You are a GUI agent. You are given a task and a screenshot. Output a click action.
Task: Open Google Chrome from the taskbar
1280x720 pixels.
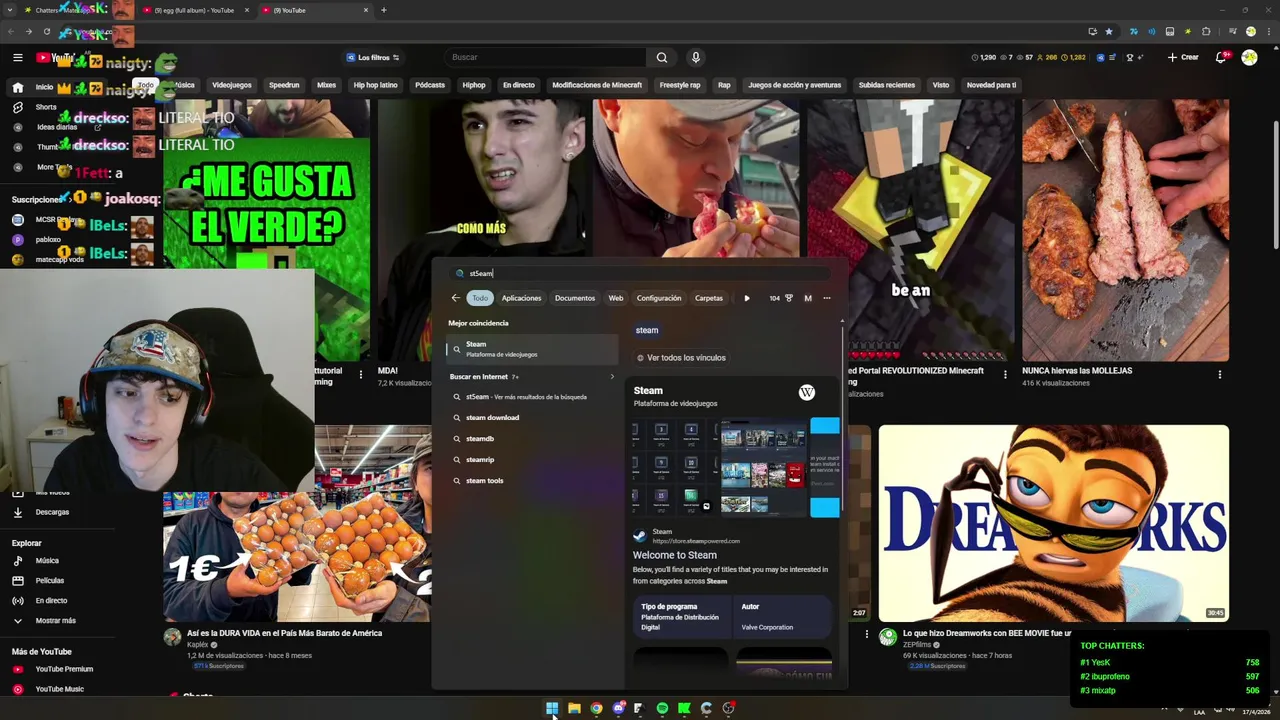pos(596,708)
